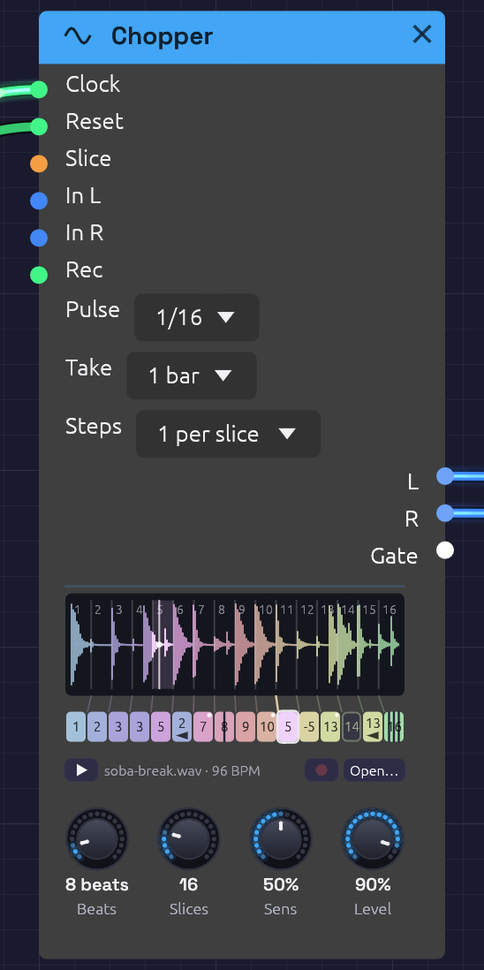The width and height of the screenshot is (484, 970).
Task: Close the Chopper module
Action: [x=422, y=35]
